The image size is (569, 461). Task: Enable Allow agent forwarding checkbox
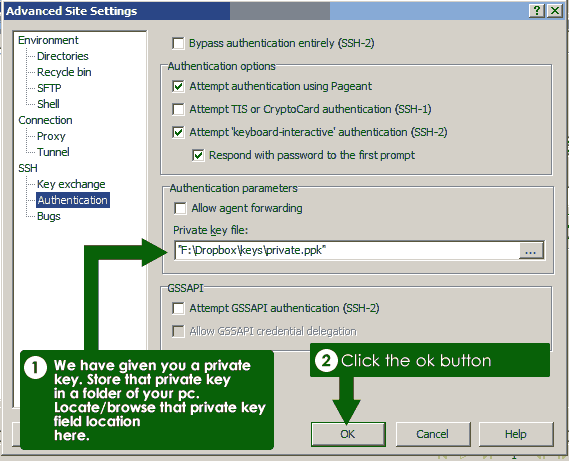point(180,209)
